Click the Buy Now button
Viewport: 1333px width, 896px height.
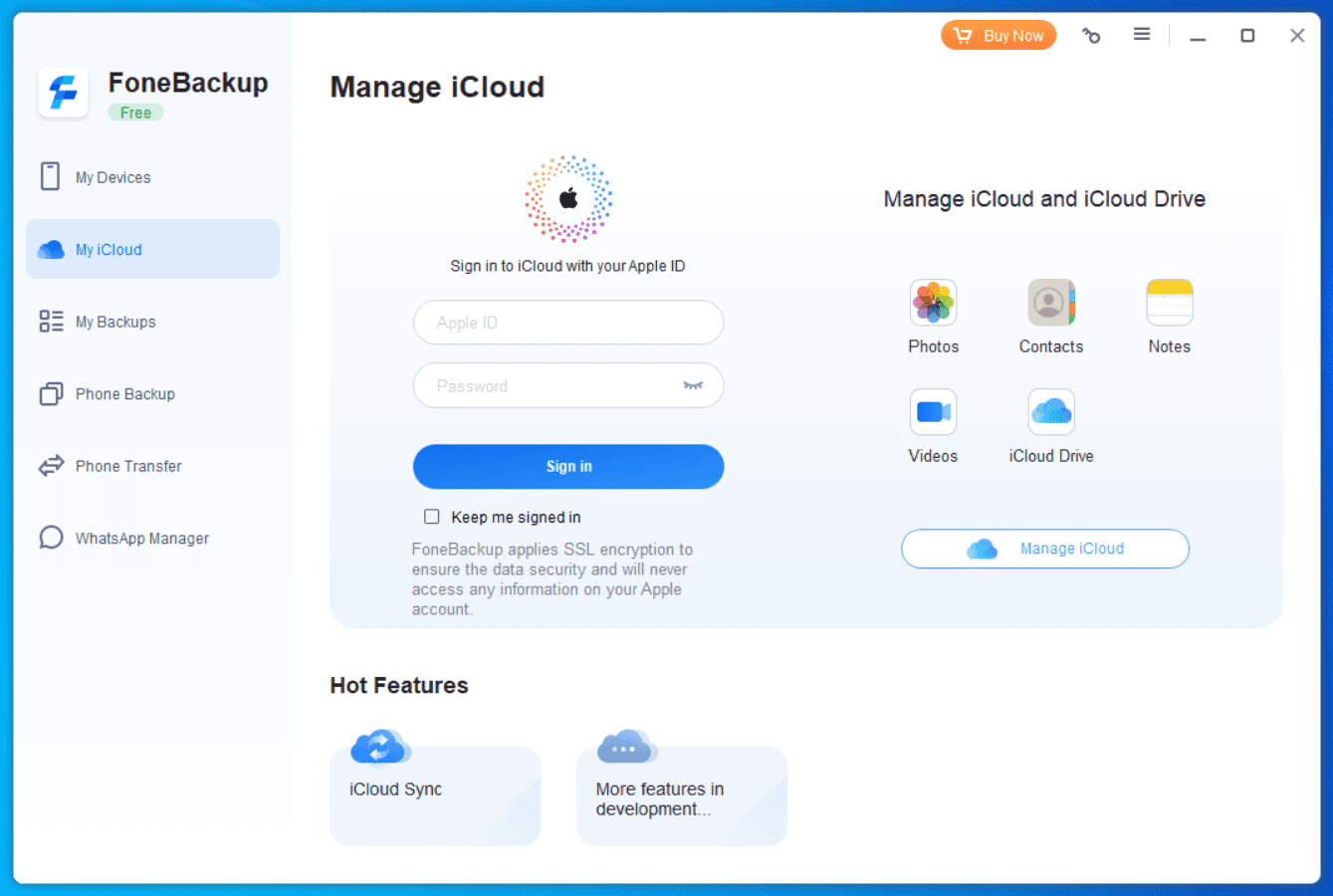(x=999, y=36)
